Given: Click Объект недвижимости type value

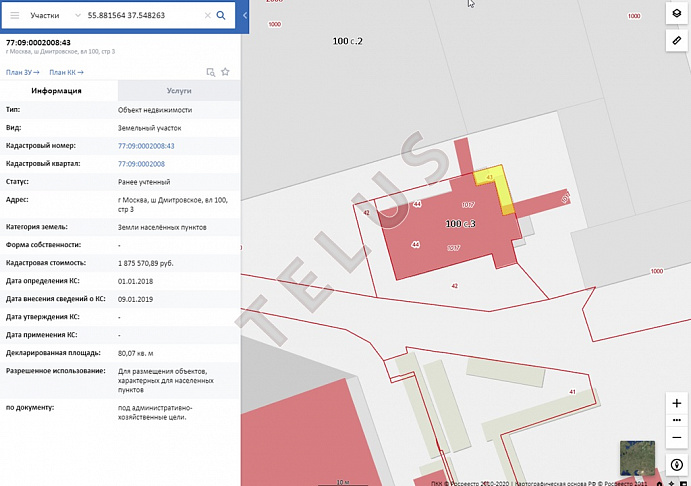Looking at the screenshot, I should coord(155,110).
